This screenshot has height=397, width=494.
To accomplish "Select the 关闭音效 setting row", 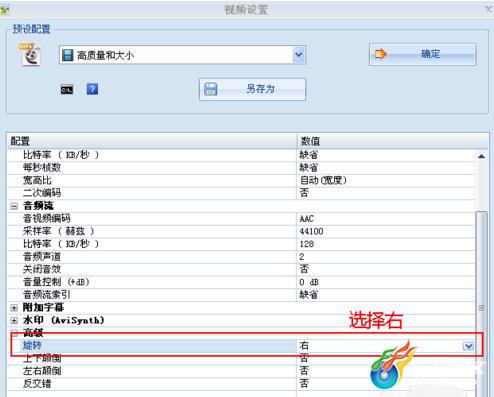I will point(242,269).
